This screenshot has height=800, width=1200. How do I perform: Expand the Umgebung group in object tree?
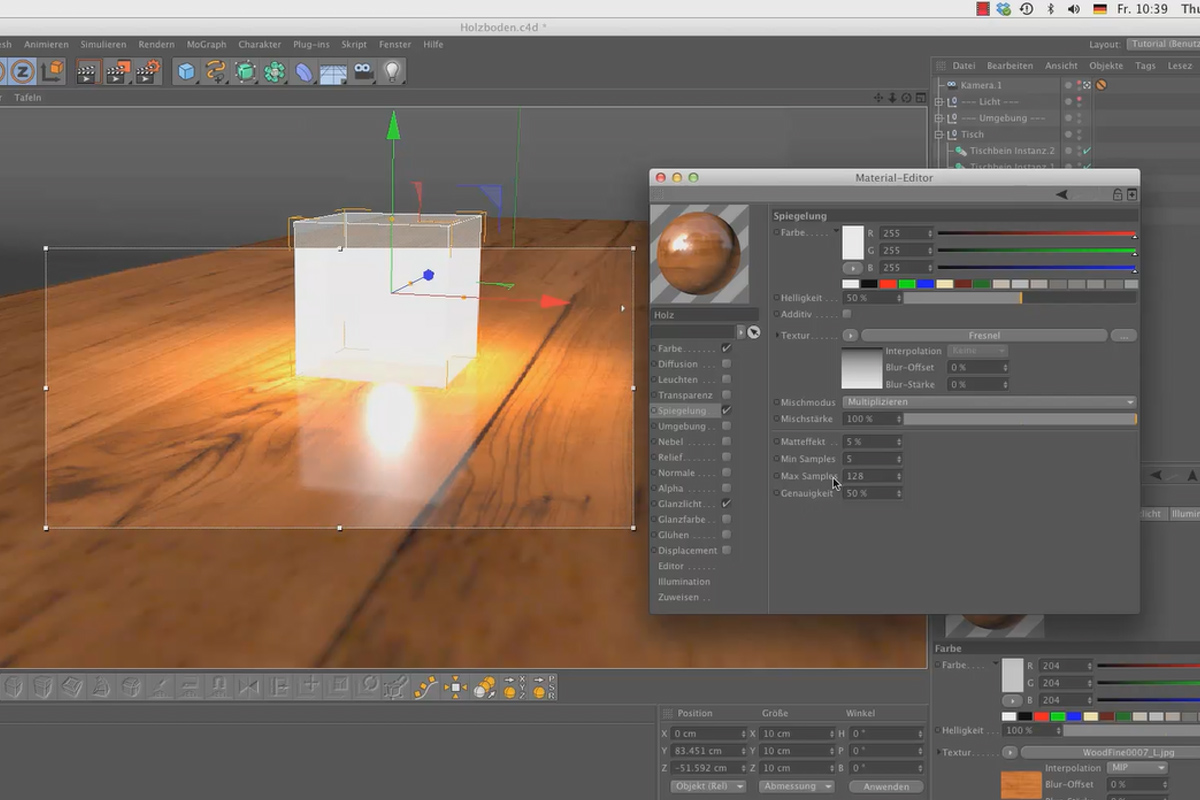(x=939, y=118)
